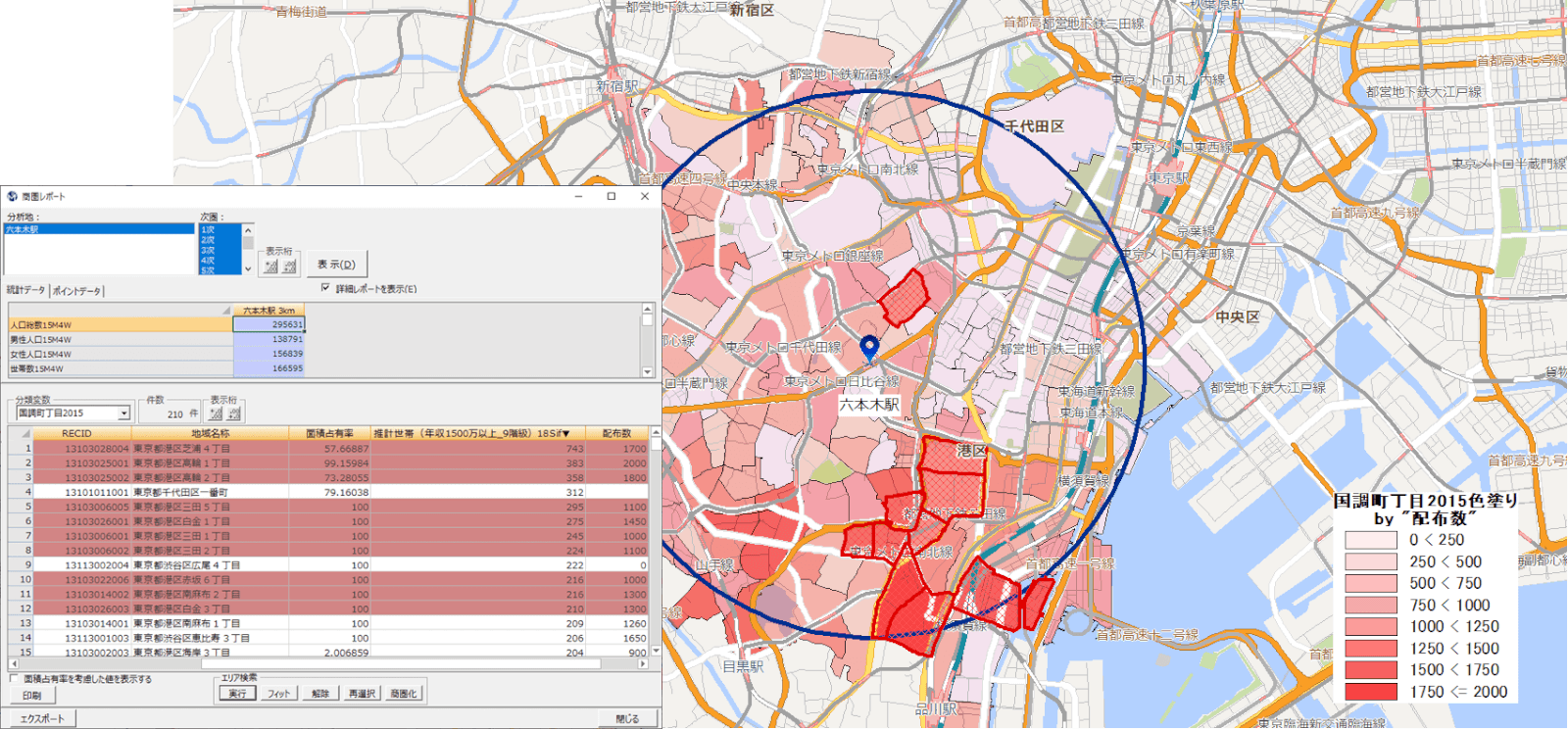The height and width of the screenshot is (729, 1568).
Task: Click row number 7 header
Action: pyautogui.click(x=22, y=535)
